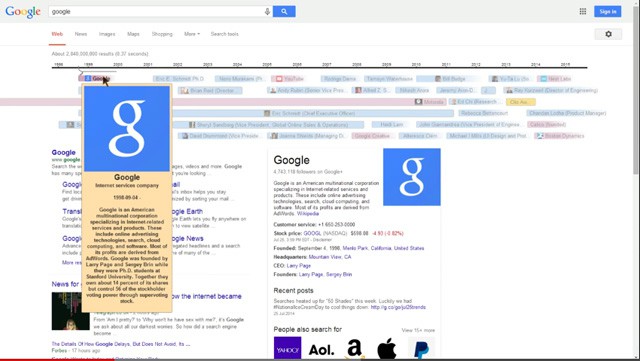
Task: Click the YouTube icon in the timeline
Action: (279, 79)
